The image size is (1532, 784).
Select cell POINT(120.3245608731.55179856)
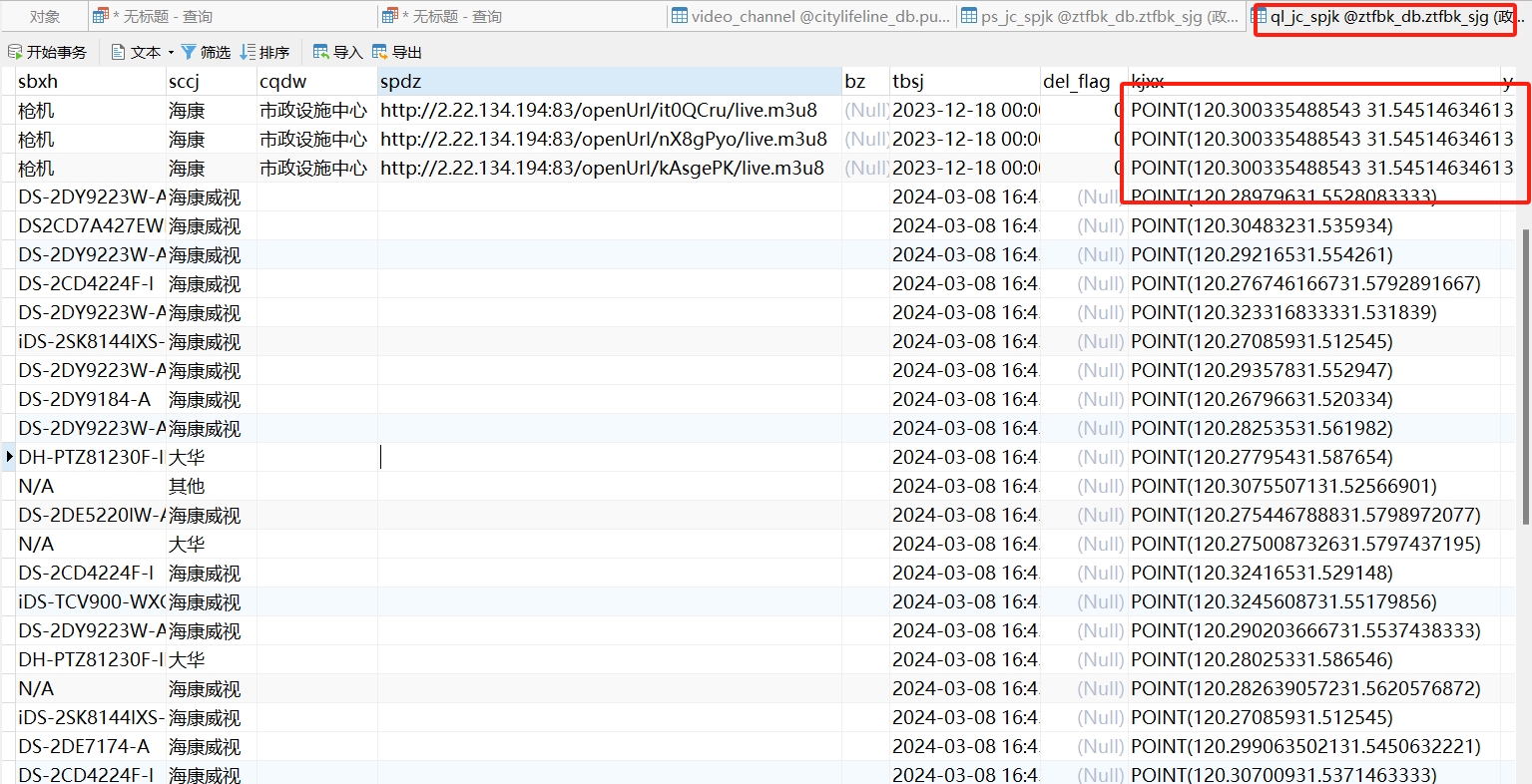(x=1314, y=601)
